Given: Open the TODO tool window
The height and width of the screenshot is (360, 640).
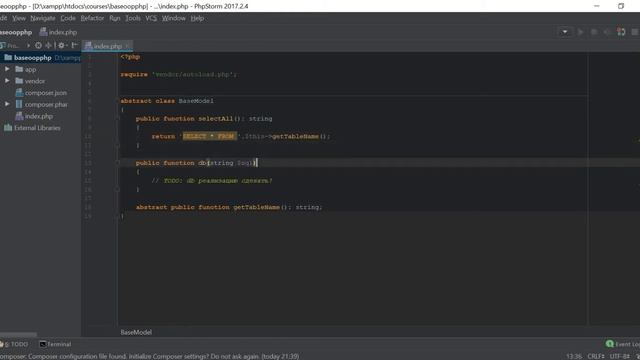Looking at the screenshot, I should point(15,344).
